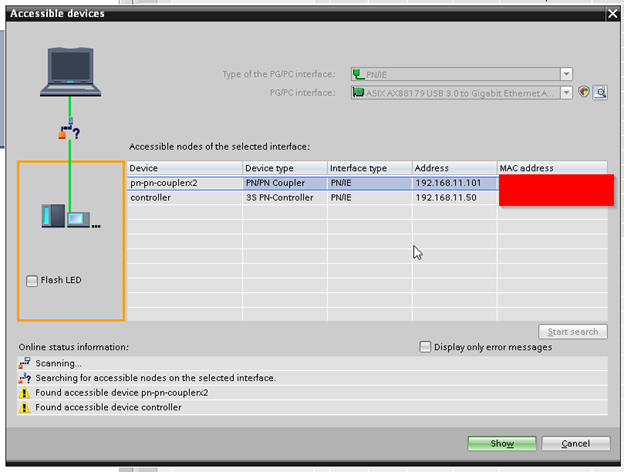This screenshot has height=472, width=624.
Task: Click PN/IE cell in pn-pn-couplerx2 row
Action: (370, 183)
